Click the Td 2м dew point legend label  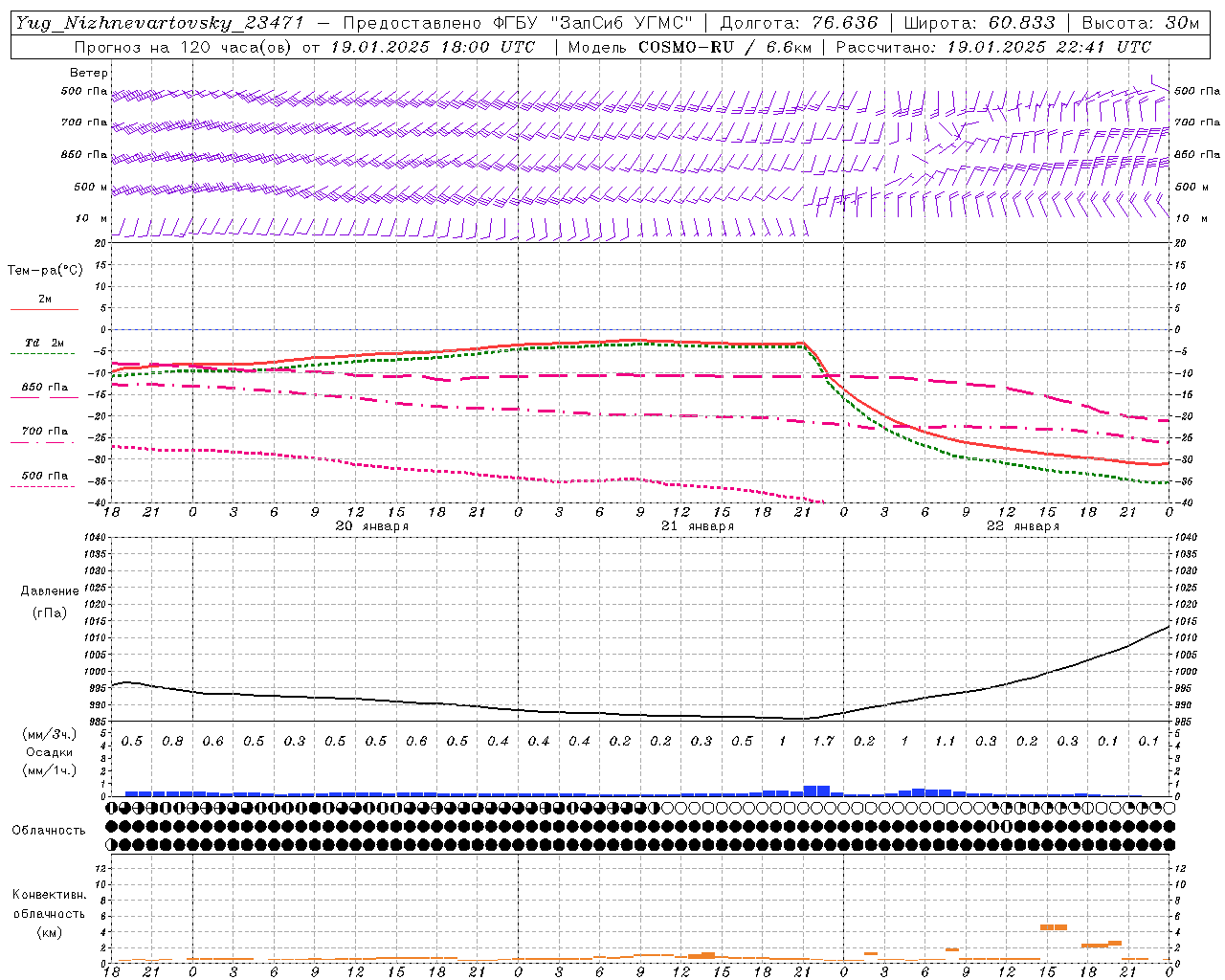45,343
